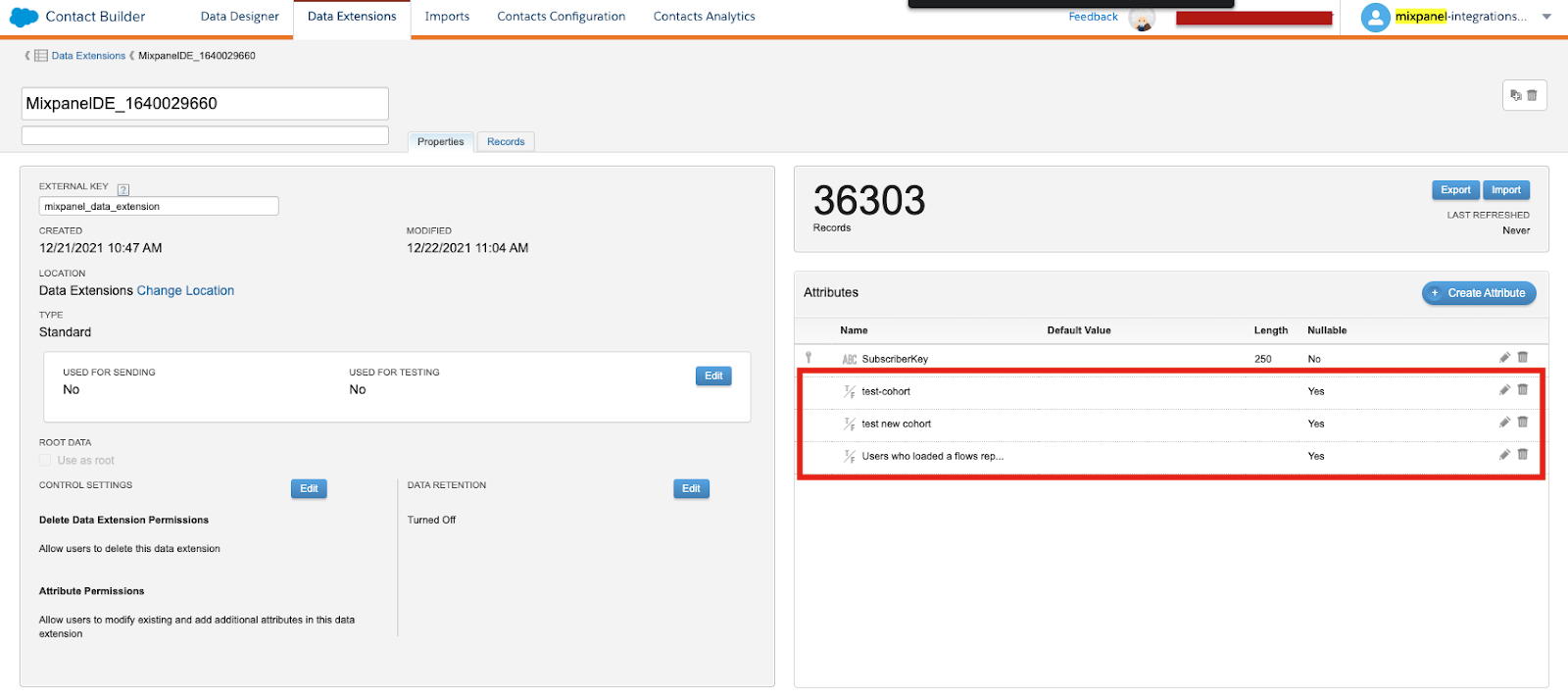Open the Data Designer tab
This screenshot has height=700, width=1568.
(239, 17)
